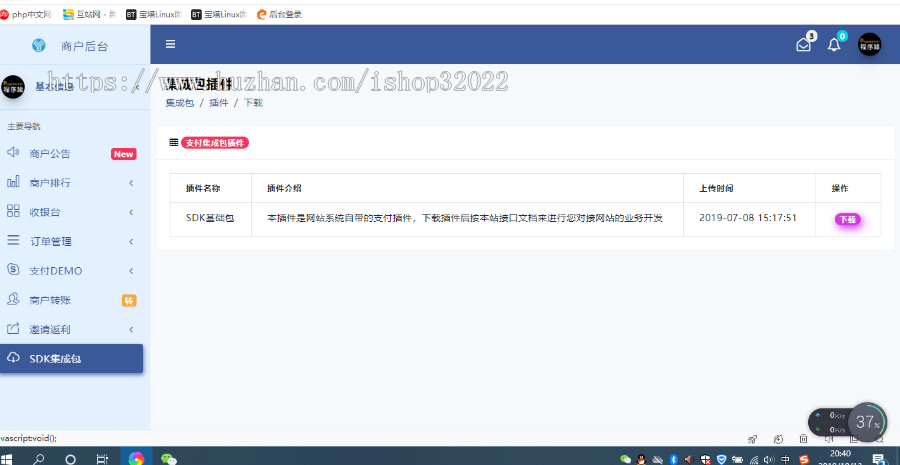
Task: Click the 37% memory accelerator ball
Action: (867, 422)
